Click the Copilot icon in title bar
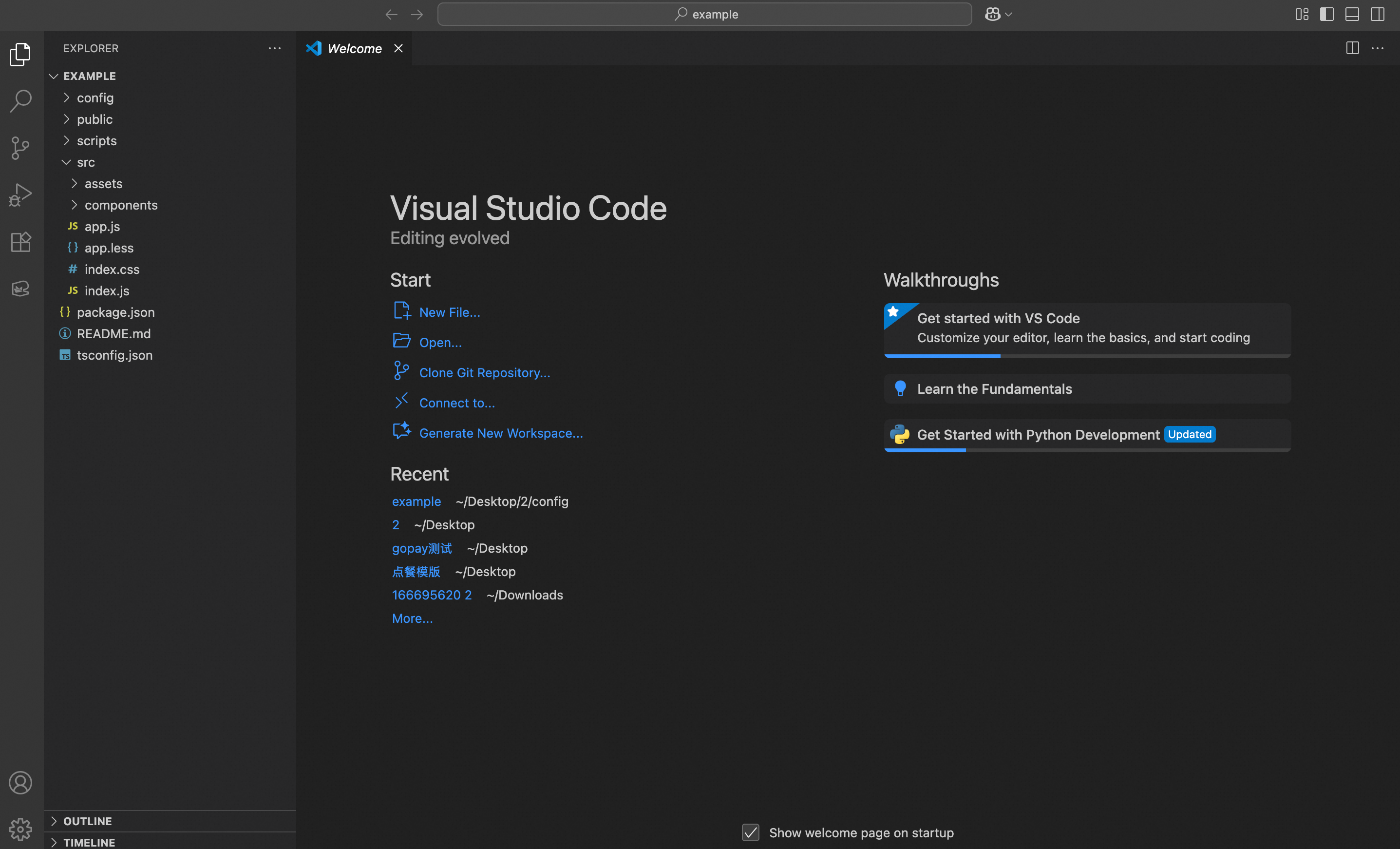The image size is (1400, 849). click(x=992, y=14)
